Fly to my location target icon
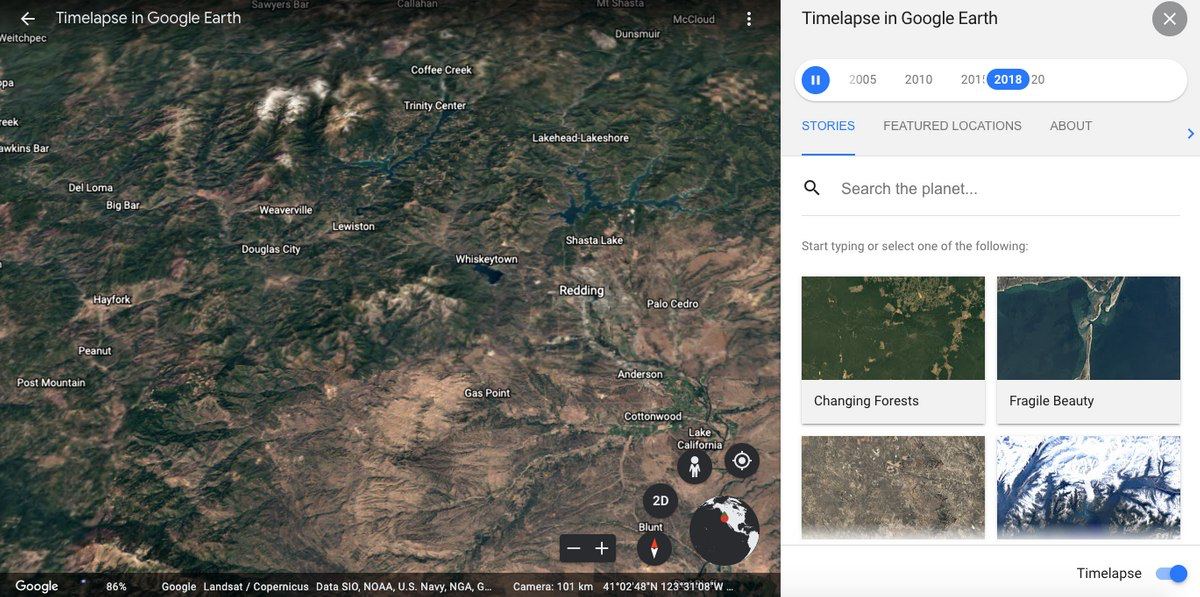 click(742, 461)
